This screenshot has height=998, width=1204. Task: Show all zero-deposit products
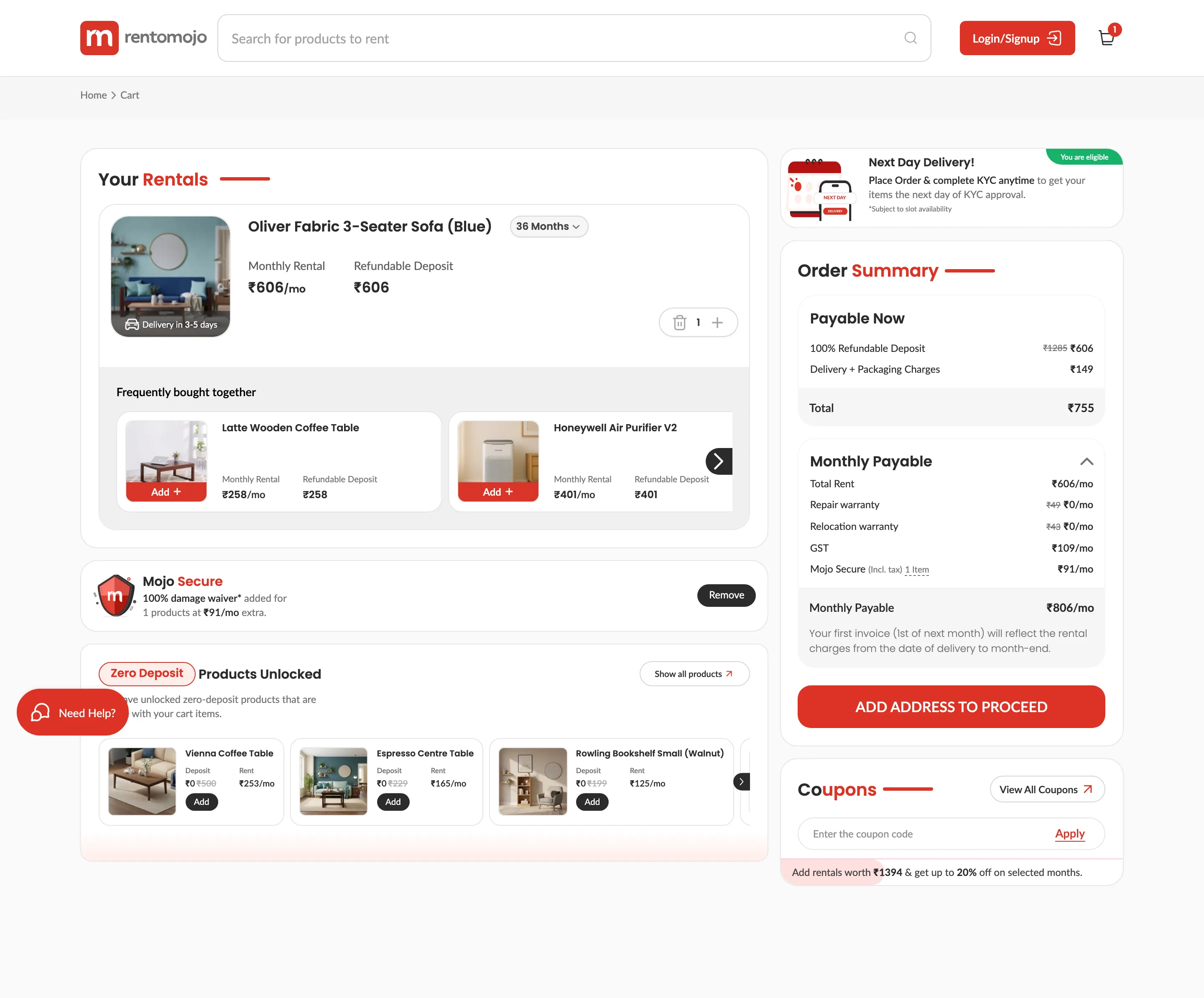[x=694, y=674]
